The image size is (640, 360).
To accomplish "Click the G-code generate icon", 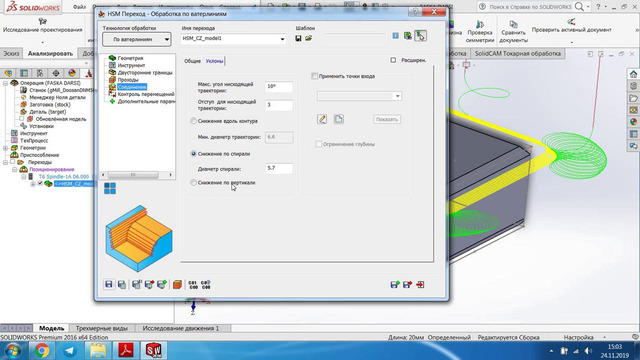I will pos(193,284).
